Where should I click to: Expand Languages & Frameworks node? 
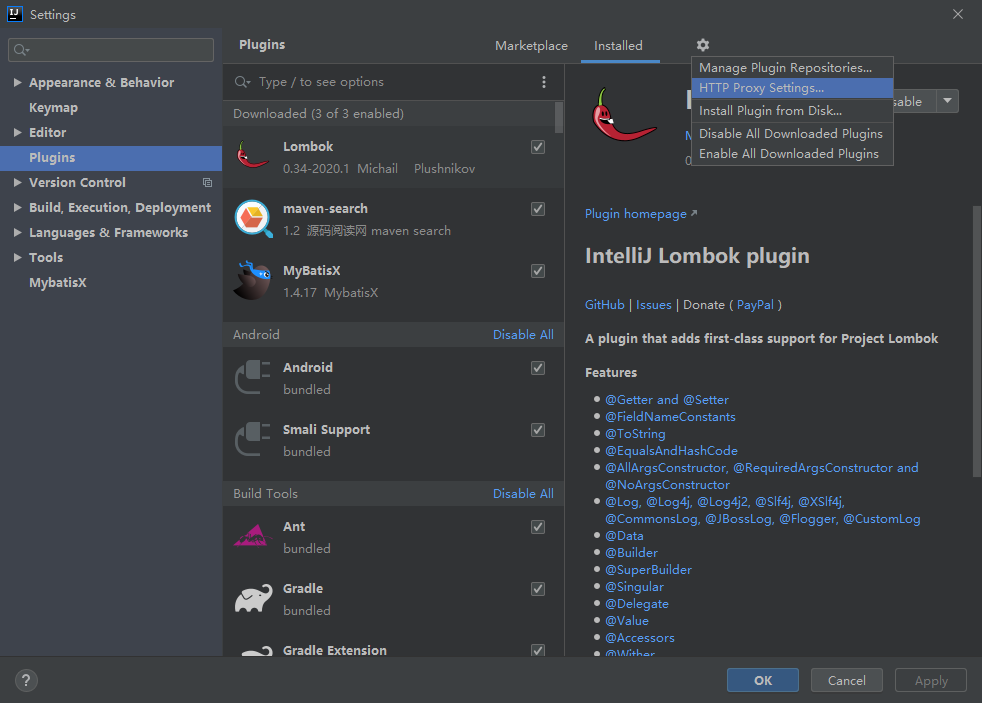point(18,233)
